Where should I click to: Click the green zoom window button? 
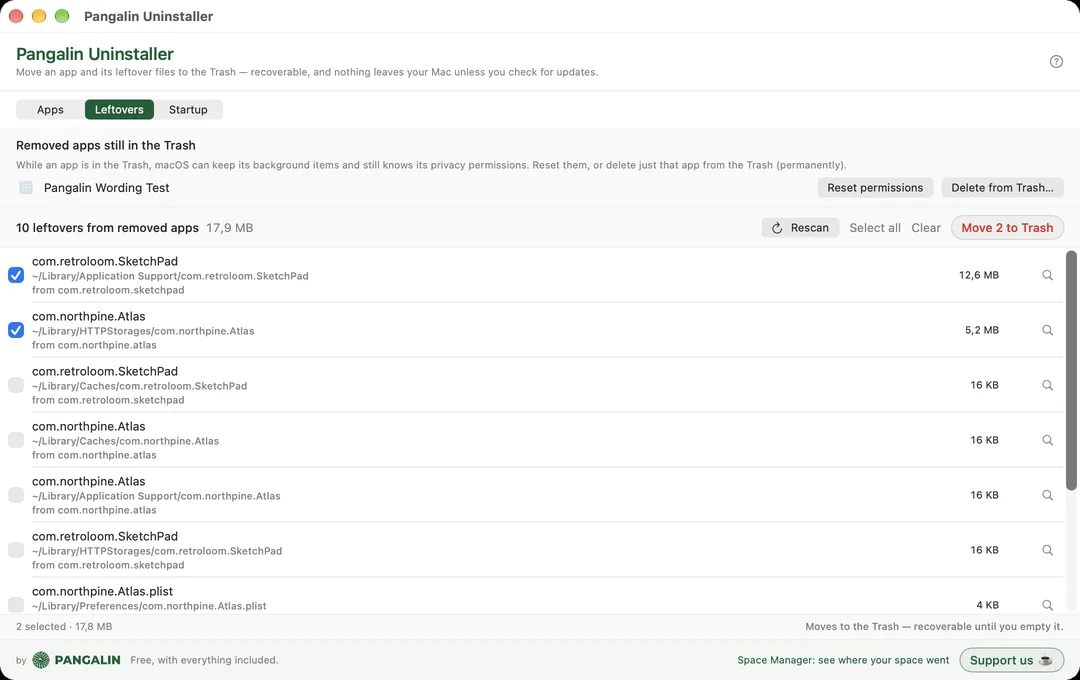coord(62,16)
